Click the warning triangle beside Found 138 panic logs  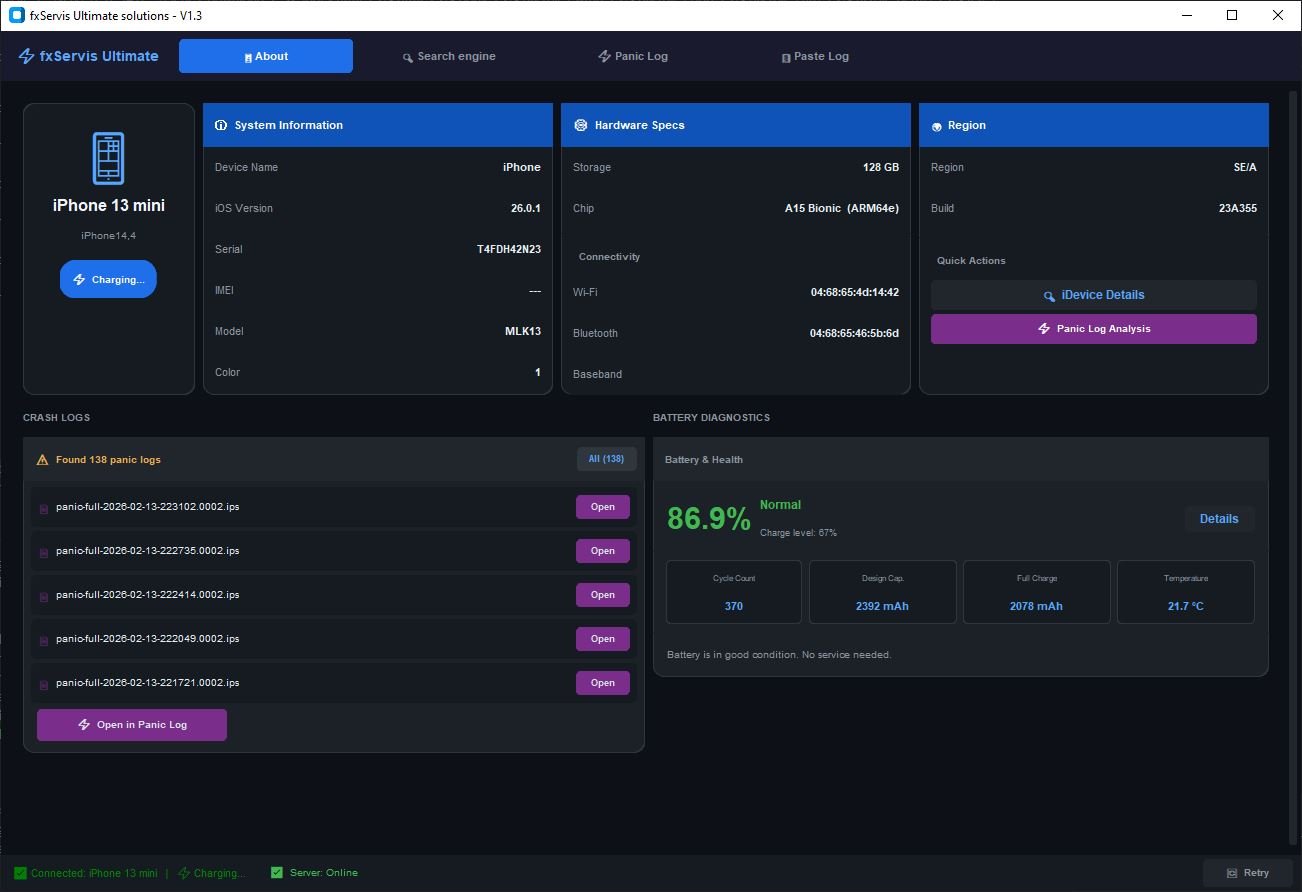click(42, 460)
